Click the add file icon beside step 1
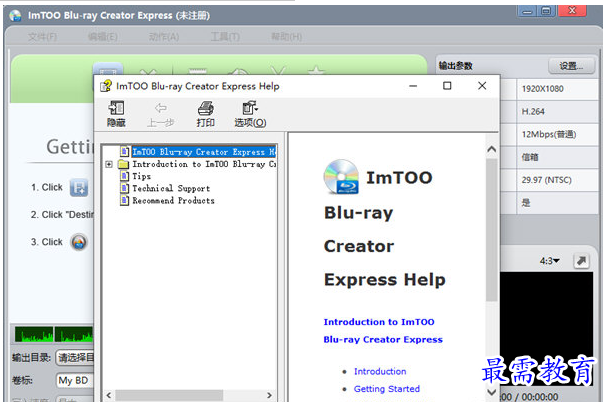Viewport: 603px width, 402px height. pos(79,188)
